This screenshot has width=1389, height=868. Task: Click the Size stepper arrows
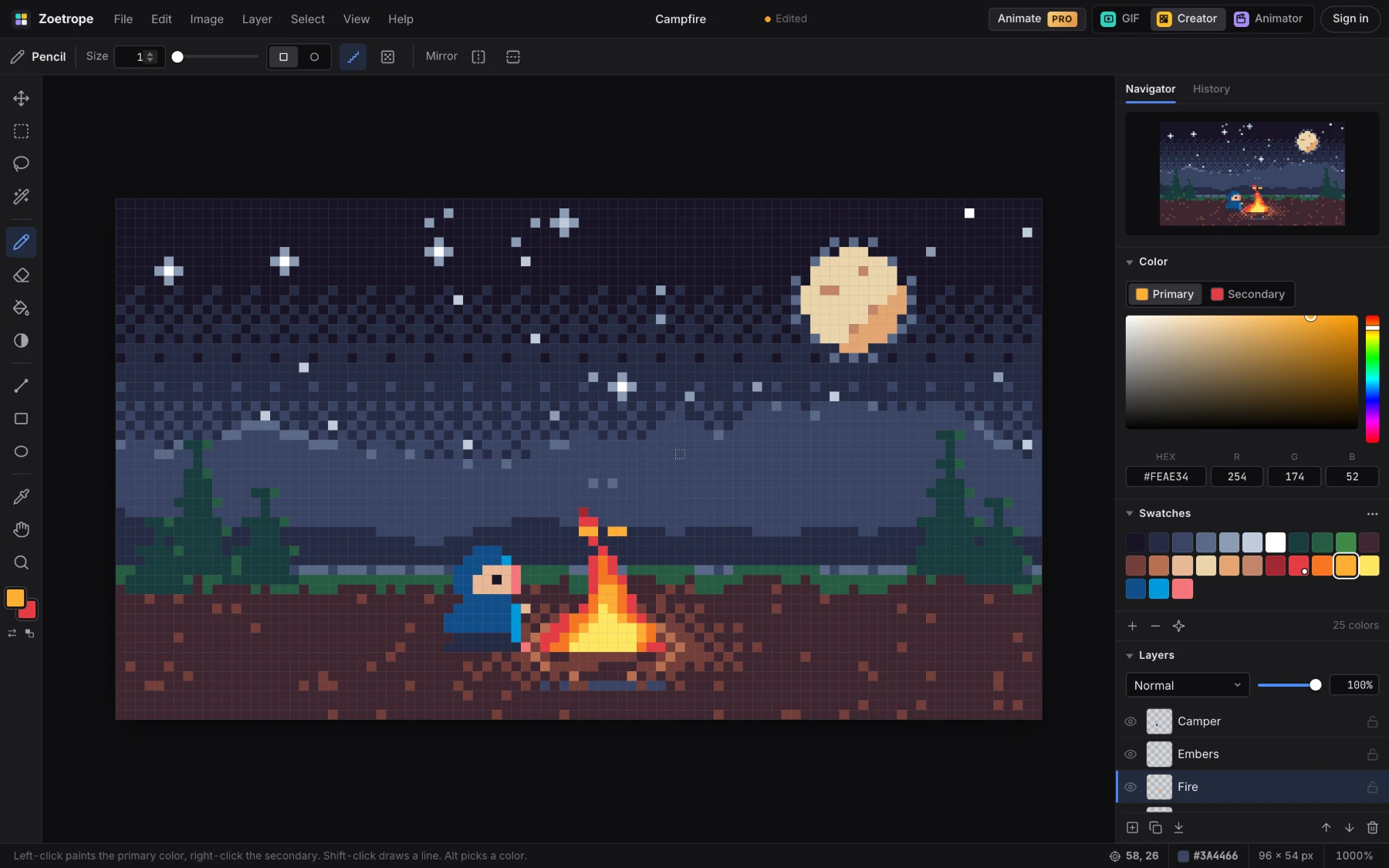[150, 56]
